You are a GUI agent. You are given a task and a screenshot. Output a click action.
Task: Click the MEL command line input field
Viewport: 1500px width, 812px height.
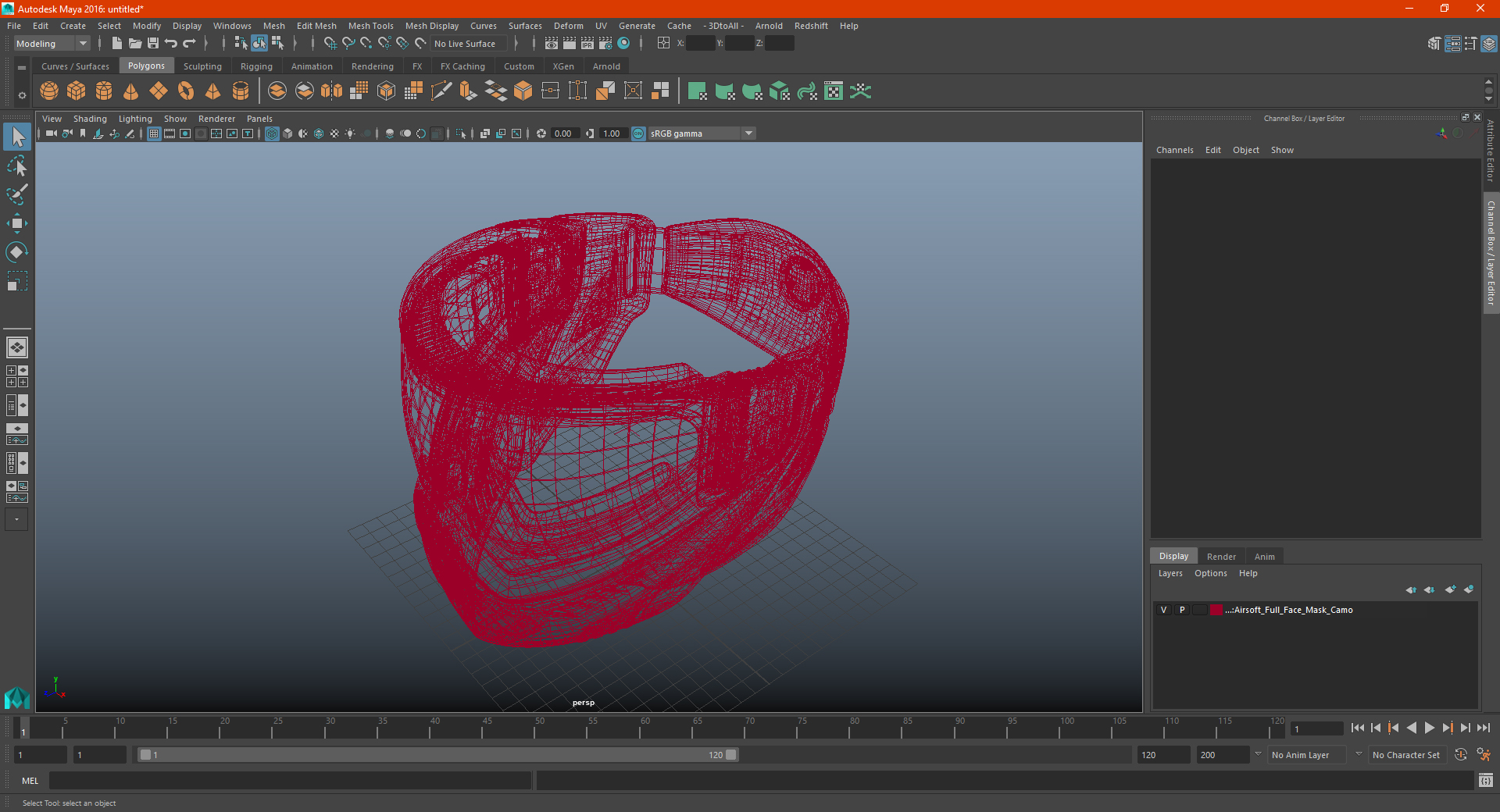tap(291, 781)
